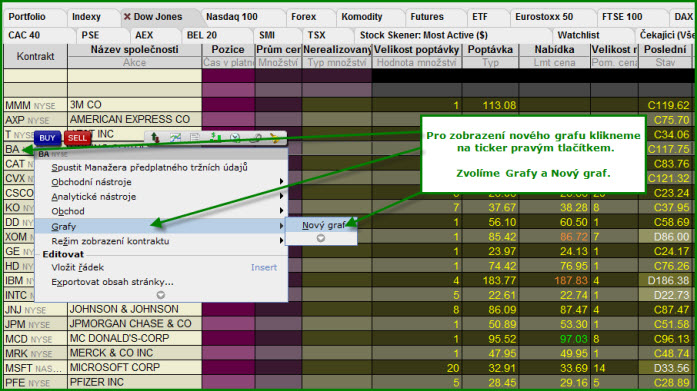697x391 pixels.
Task: Open the Futures tab
Action: point(427,17)
